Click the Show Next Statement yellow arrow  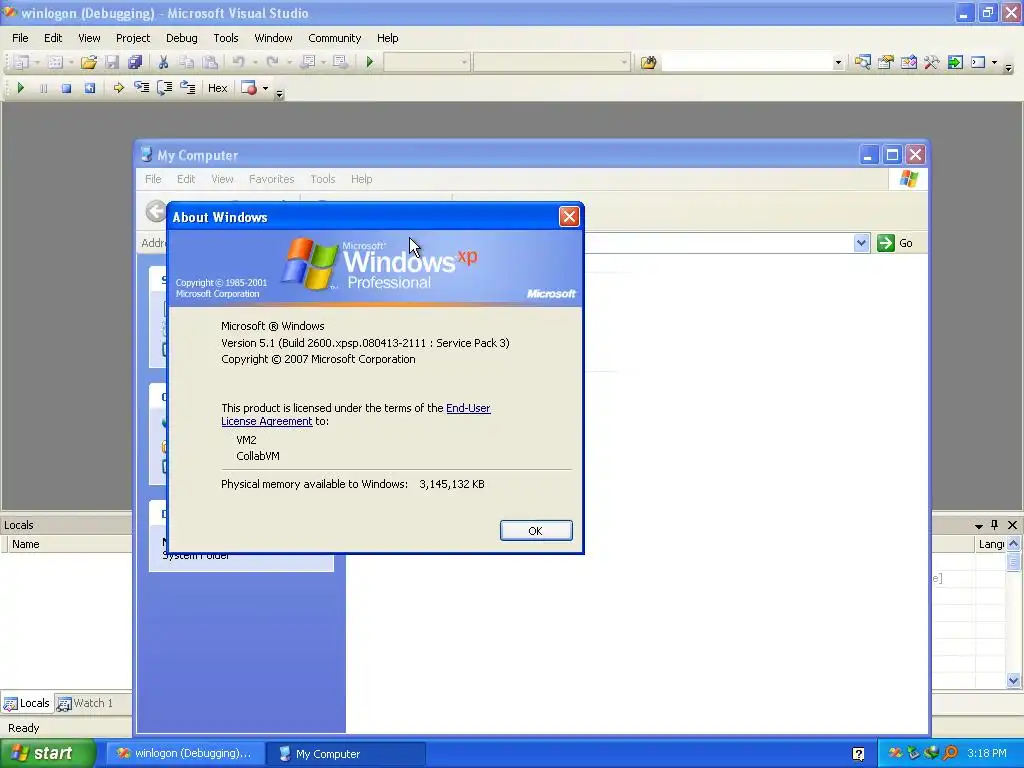[118, 88]
